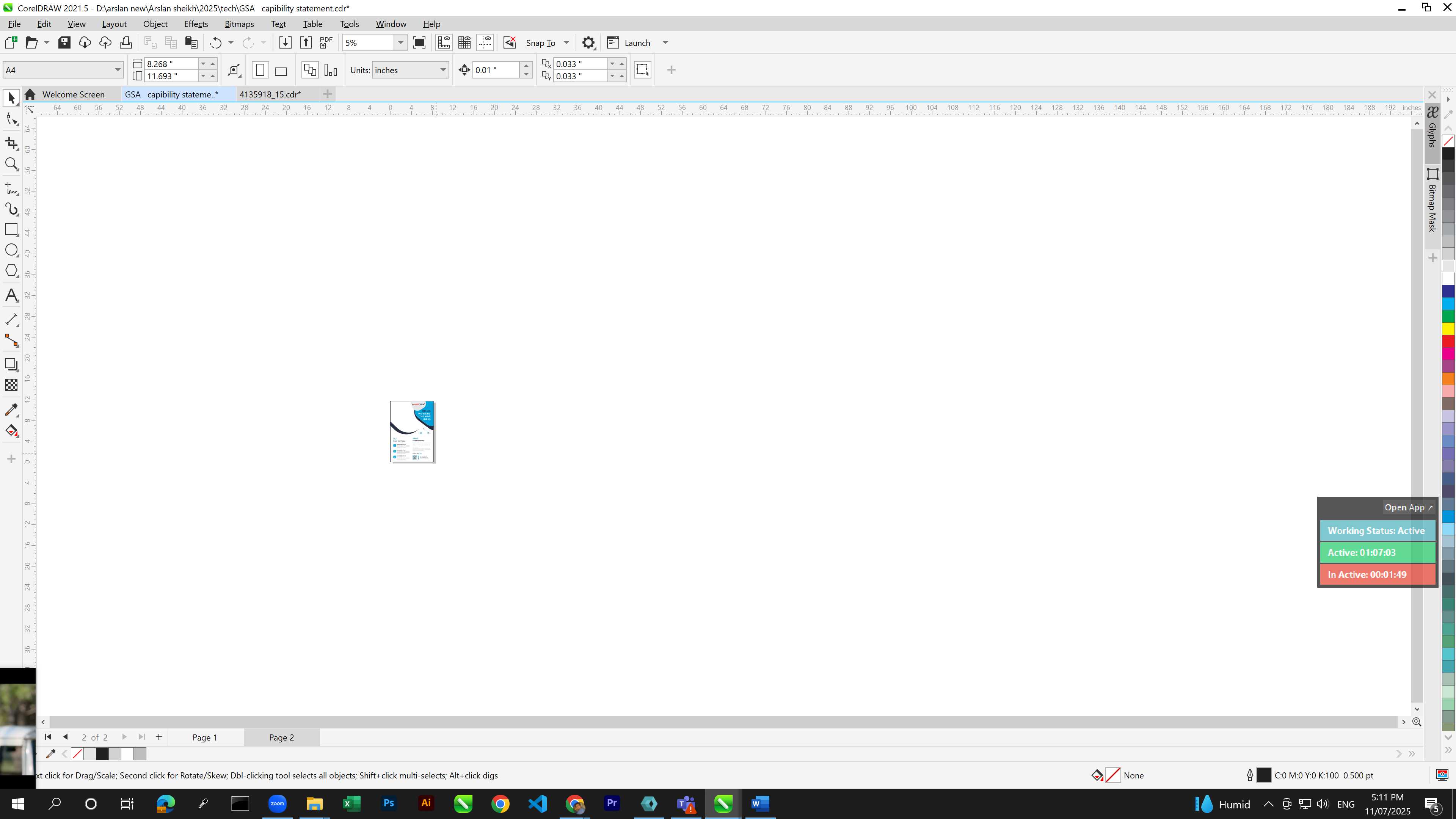Click the Print icon
1456x819 pixels.
coord(126,43)
